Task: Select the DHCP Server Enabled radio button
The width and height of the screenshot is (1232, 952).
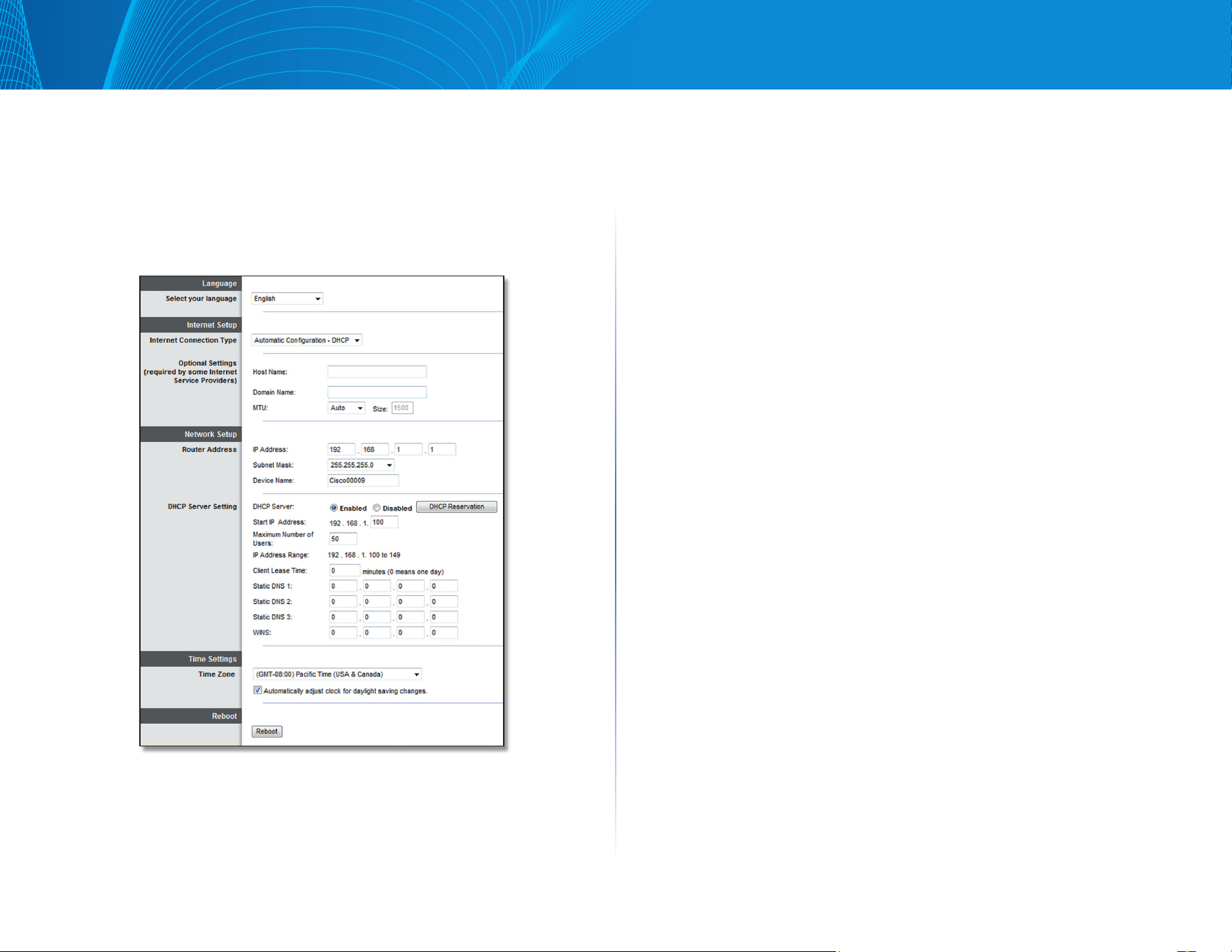Action: click(x=334, y=508)
